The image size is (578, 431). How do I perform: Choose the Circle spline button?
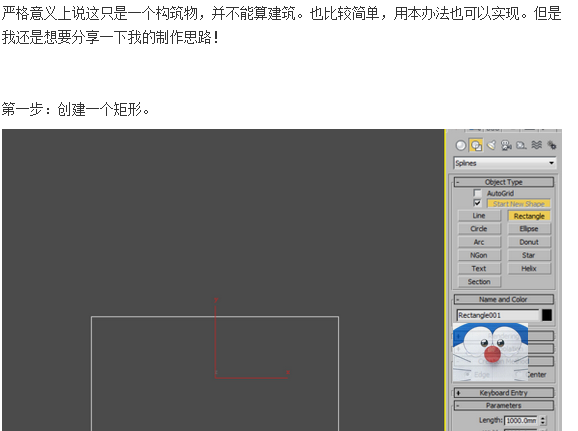[479, 229]
